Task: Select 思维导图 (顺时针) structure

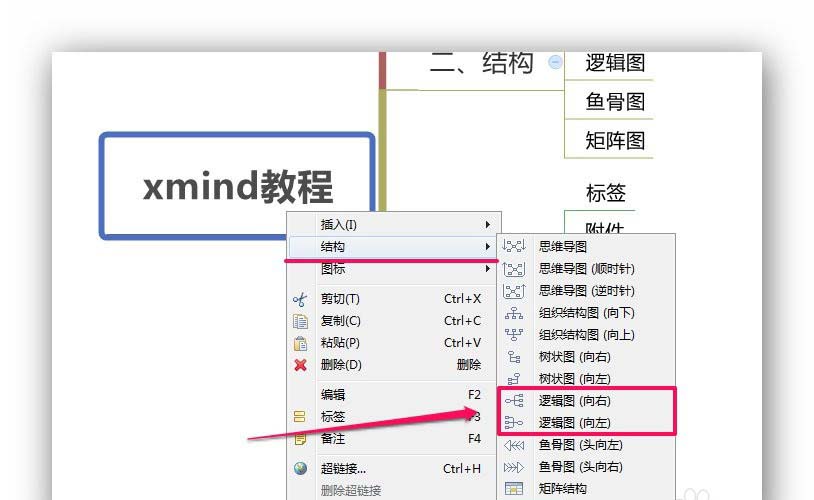Action: tap(587, 268)
